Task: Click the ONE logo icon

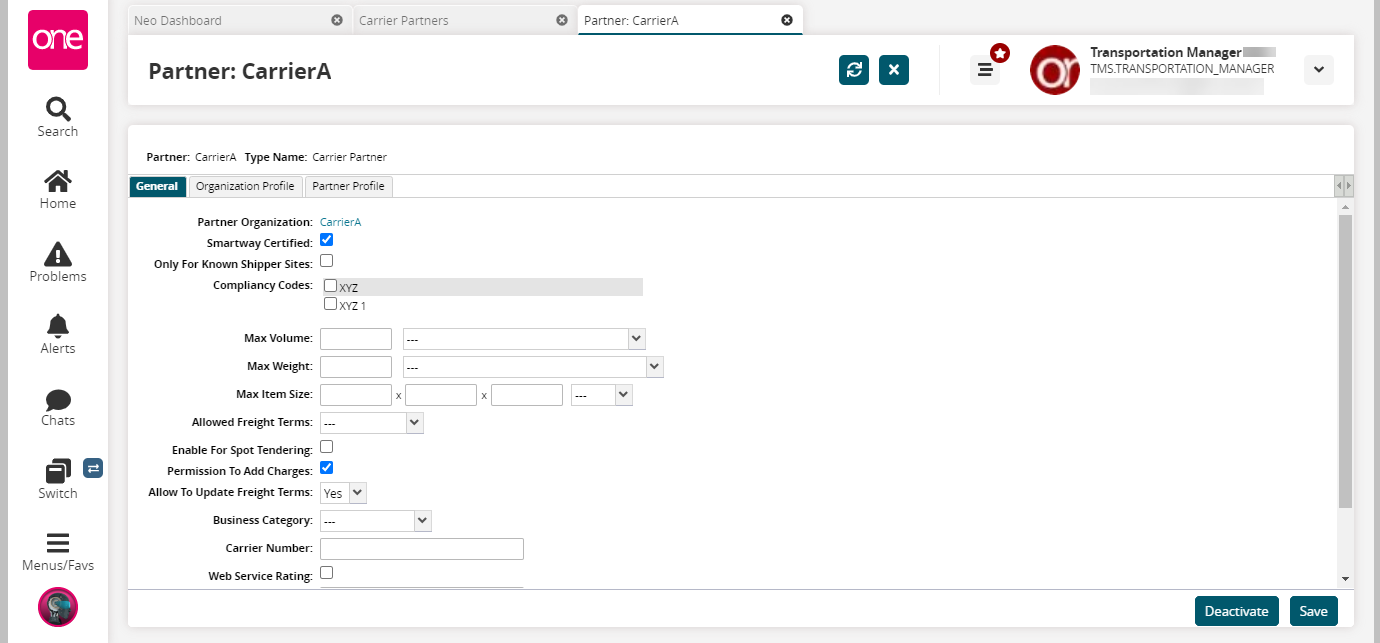Action: pos(58,40)
